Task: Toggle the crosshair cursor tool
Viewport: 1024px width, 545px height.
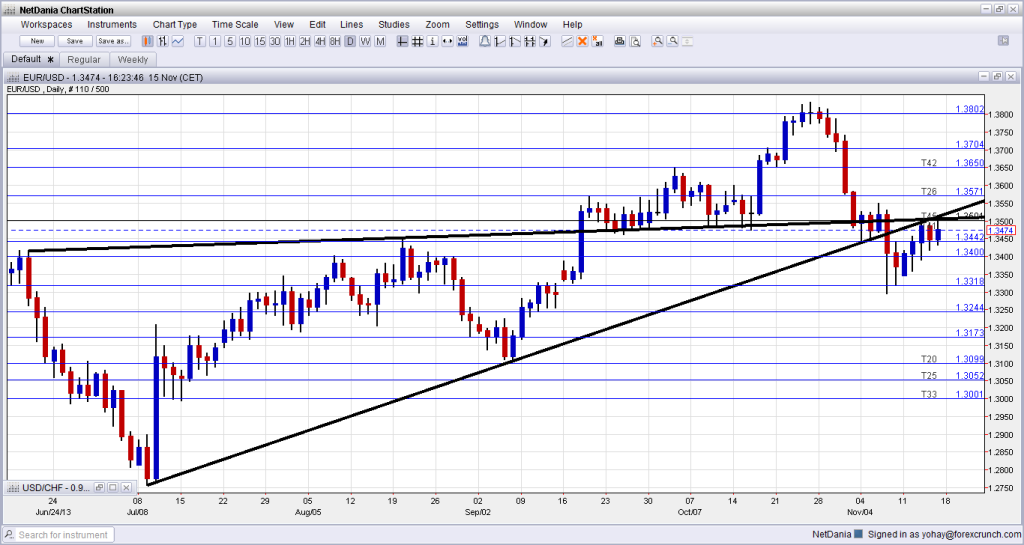Action: coord(402,41)
